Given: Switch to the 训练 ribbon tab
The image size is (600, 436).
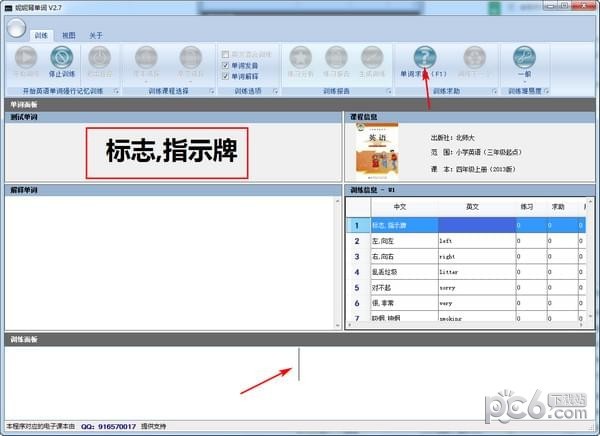Looking at the screenshot, I should 41,36.
